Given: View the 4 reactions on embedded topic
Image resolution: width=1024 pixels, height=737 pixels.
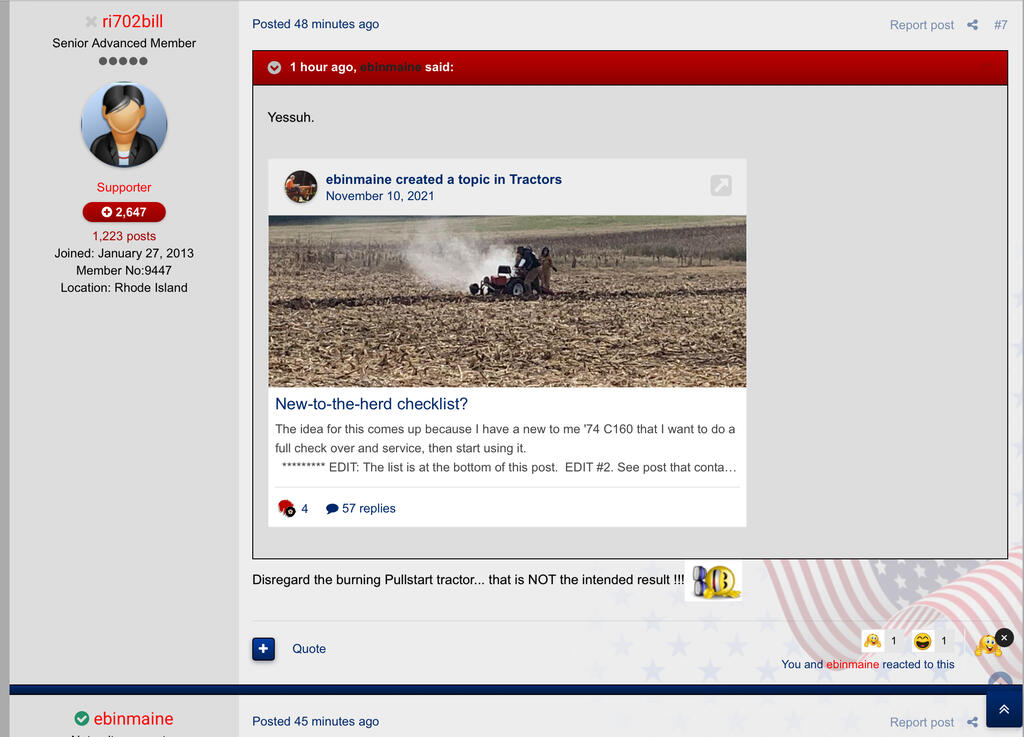Looking at the screenshot, I should point(293,509).
